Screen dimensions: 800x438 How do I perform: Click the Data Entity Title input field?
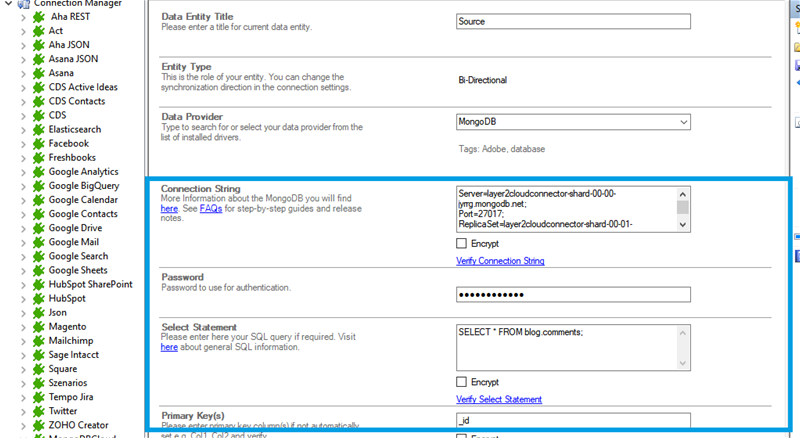pos(572,21)
